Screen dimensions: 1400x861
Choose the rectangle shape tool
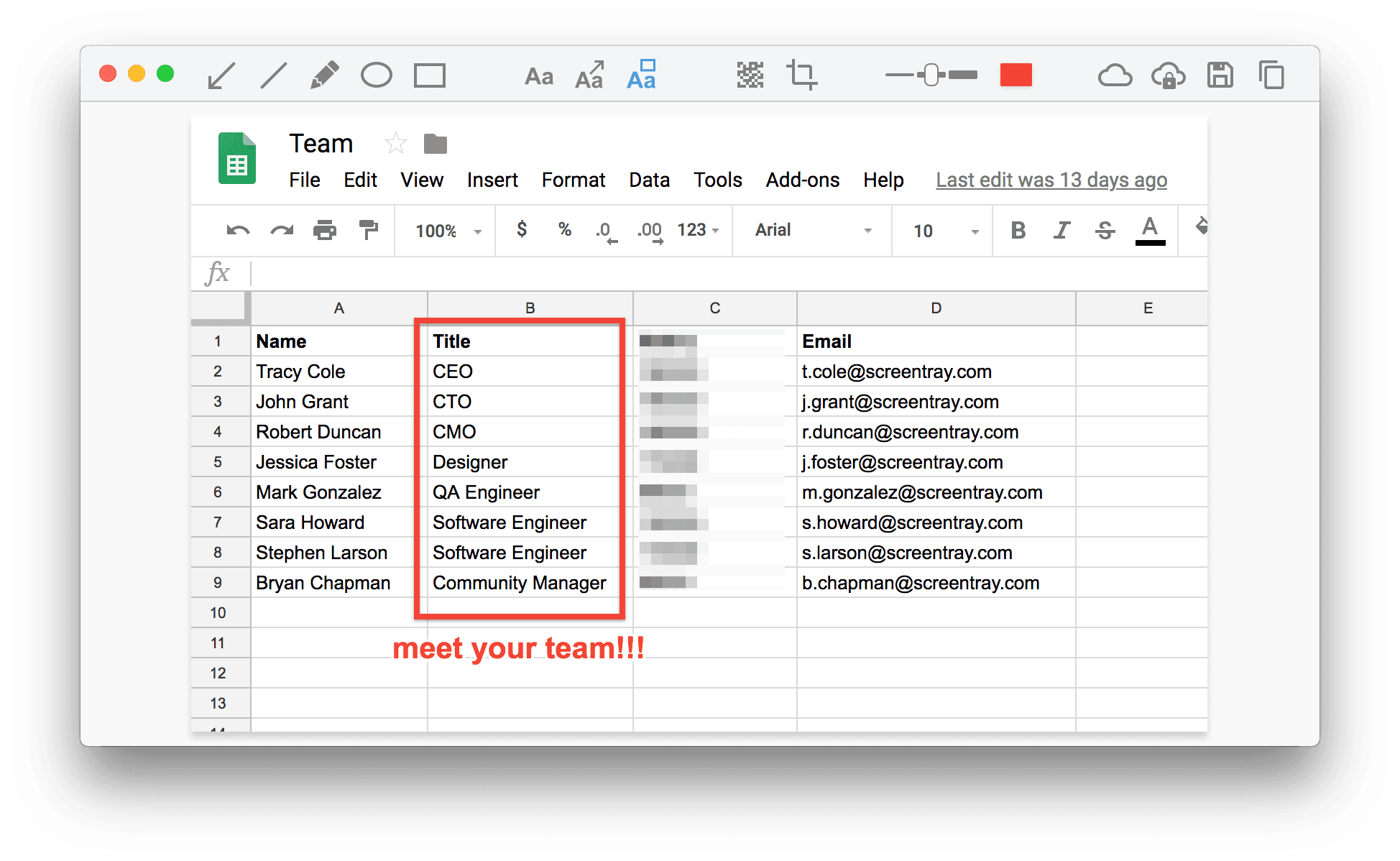tap(429, 75)
